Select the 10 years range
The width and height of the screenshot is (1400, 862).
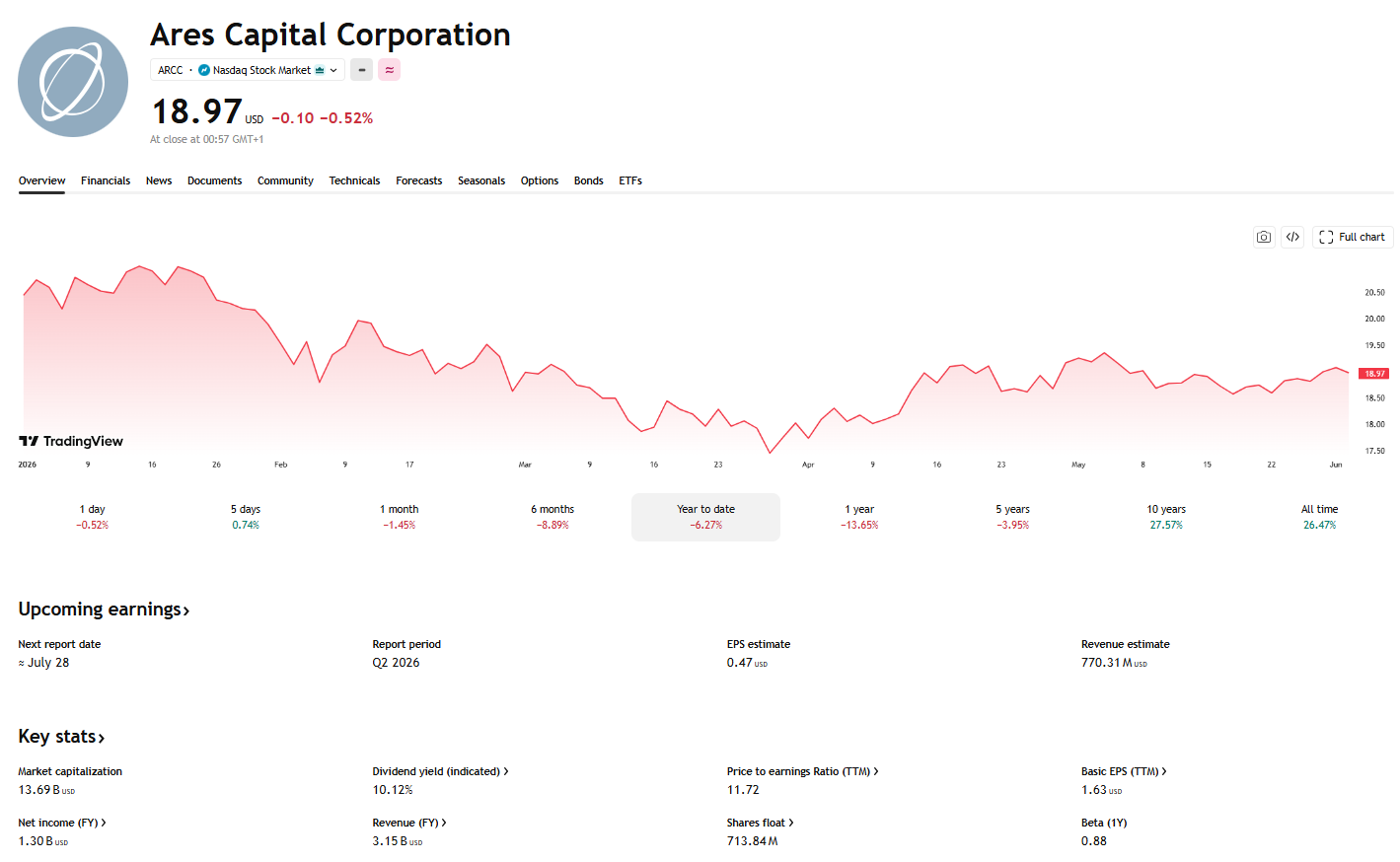pos(1166,517)
